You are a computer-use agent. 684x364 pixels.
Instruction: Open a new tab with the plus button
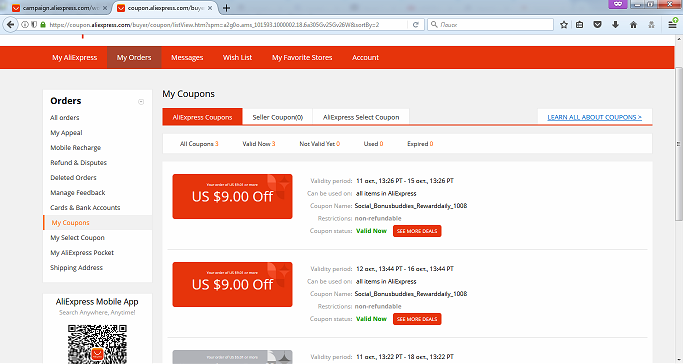[226, 8]
